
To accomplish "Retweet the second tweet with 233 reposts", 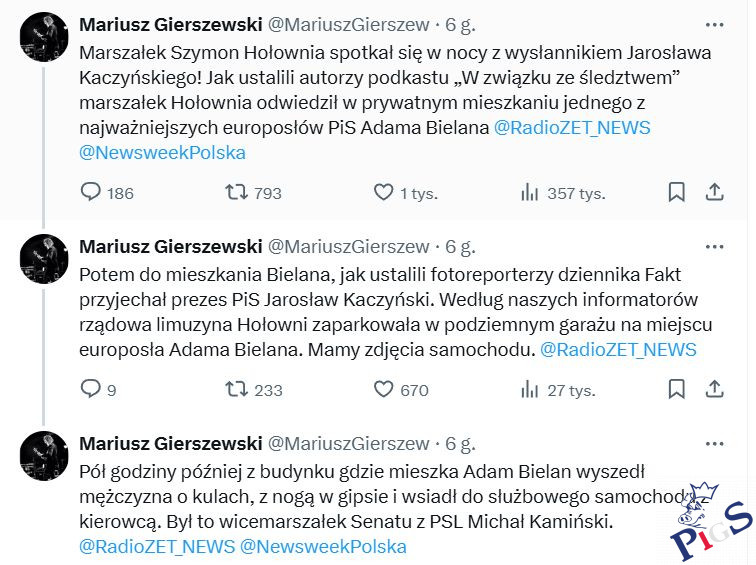I will (237, 389).
